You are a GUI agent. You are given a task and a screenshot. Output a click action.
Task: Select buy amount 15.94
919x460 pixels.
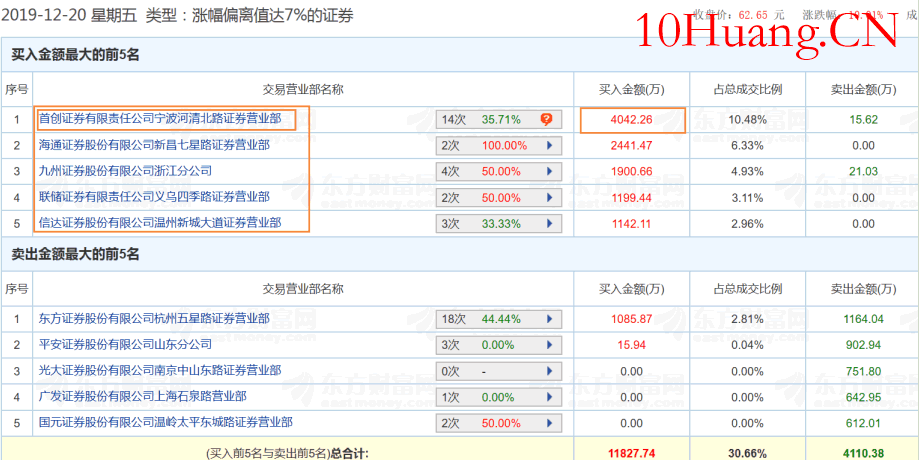[x=632, y=345]
